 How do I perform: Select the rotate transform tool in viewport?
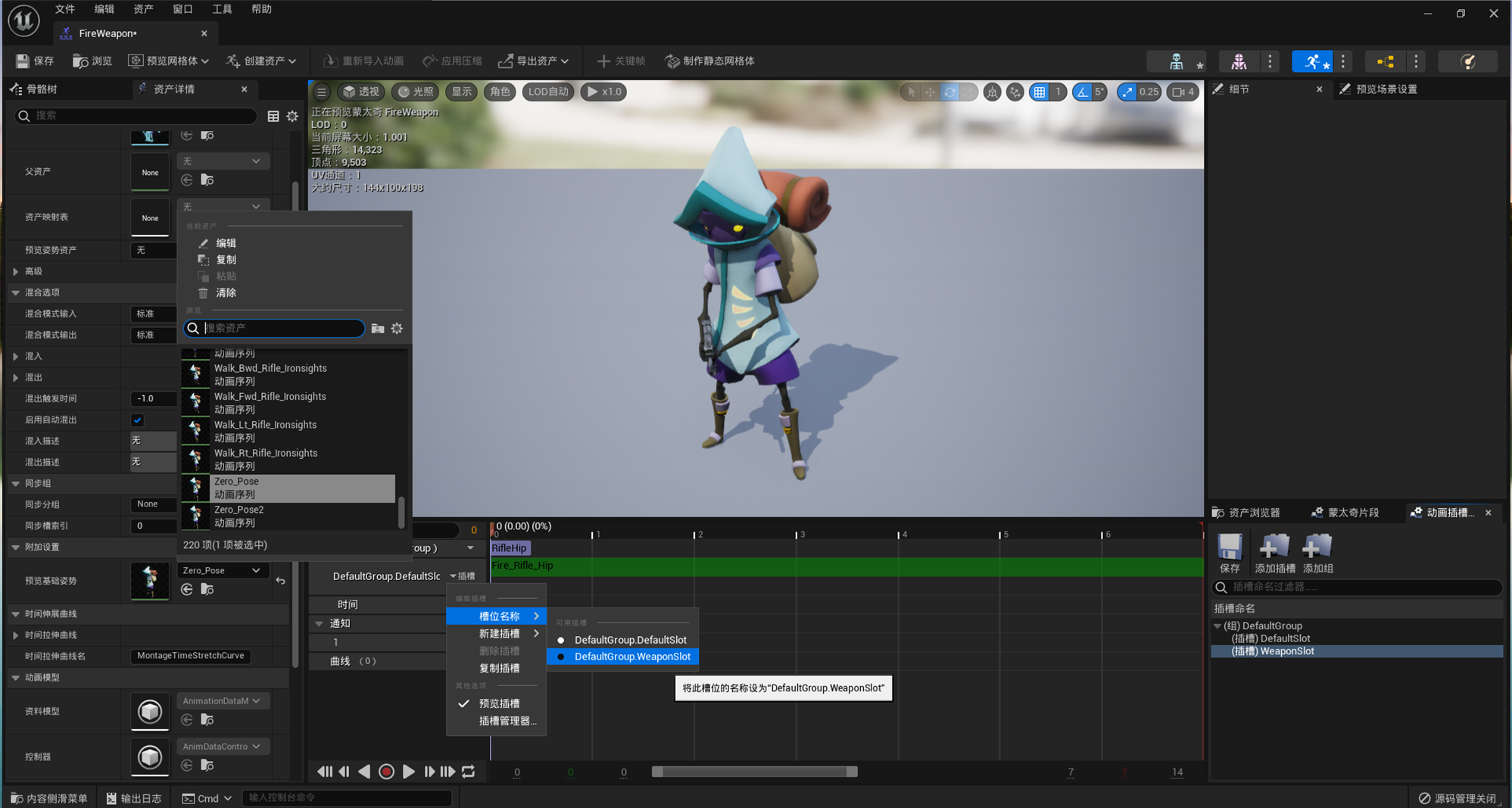949,92
